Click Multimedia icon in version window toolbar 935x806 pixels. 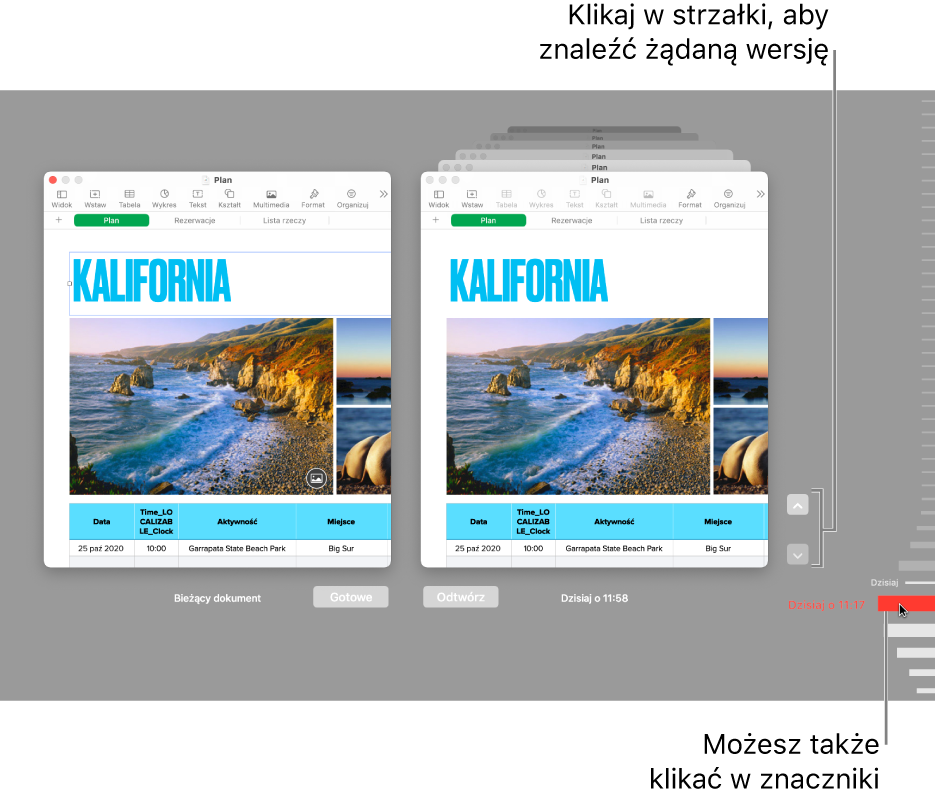coord(648,199)
